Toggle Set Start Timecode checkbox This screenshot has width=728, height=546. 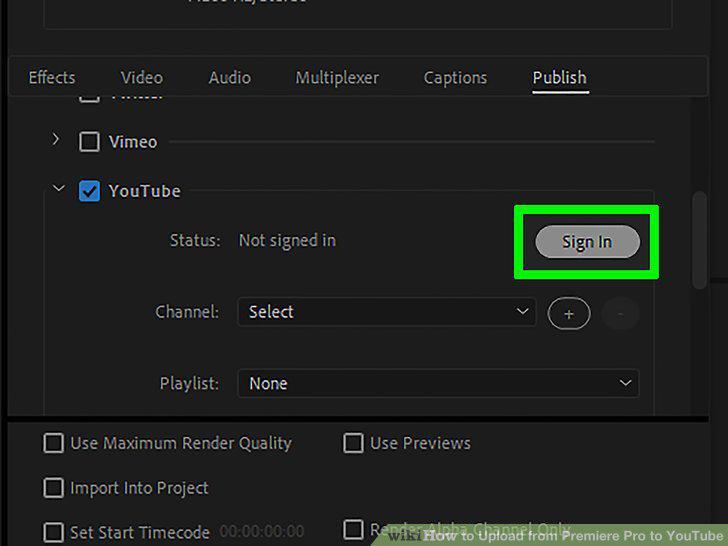[x=53, y=532]
